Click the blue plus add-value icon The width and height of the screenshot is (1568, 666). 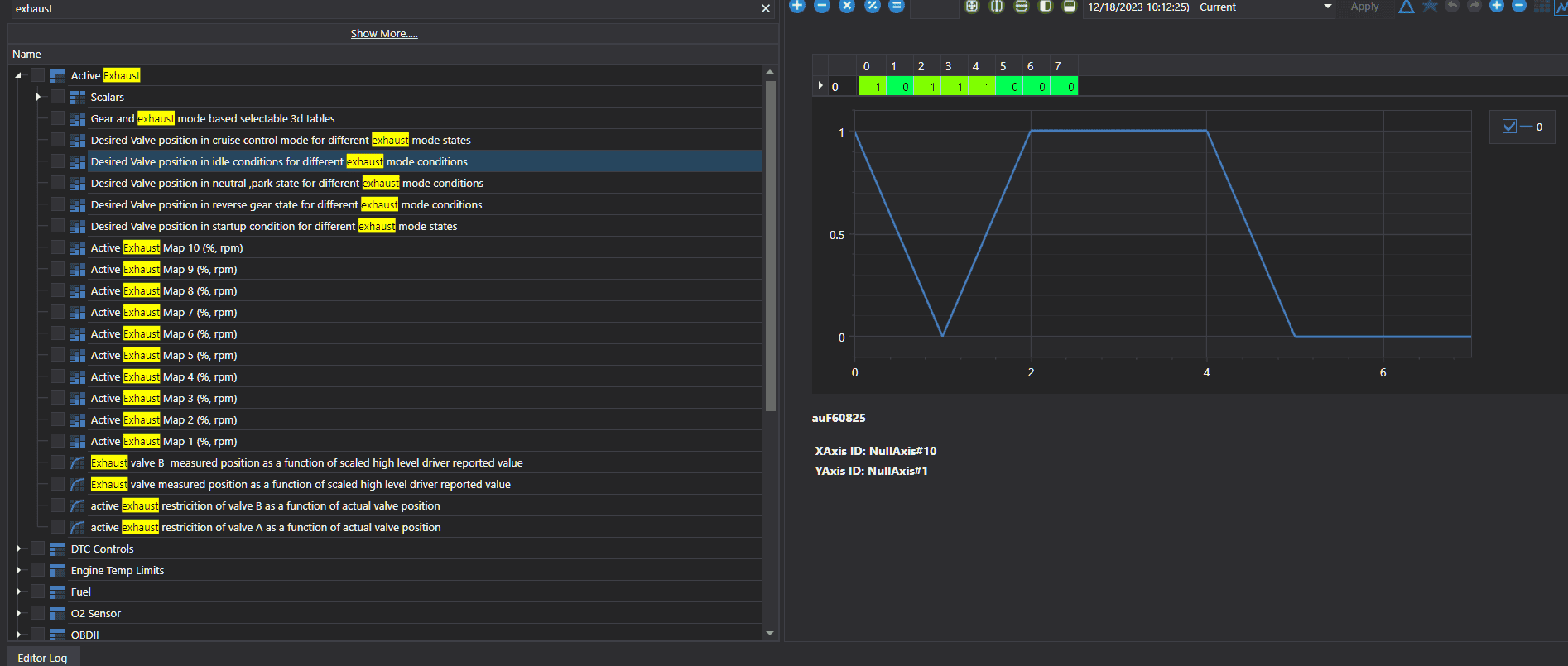(797, 6)
